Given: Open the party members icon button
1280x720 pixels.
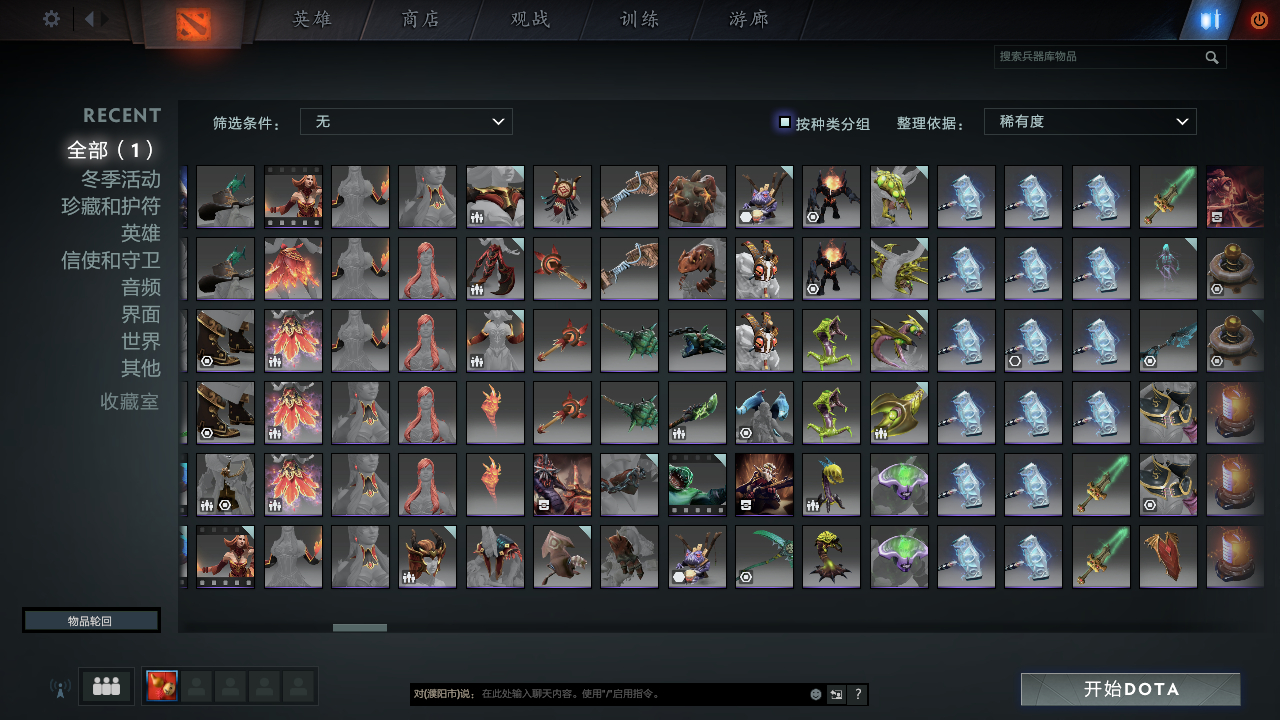Looking at the screenshot, I should pos(106,686).
